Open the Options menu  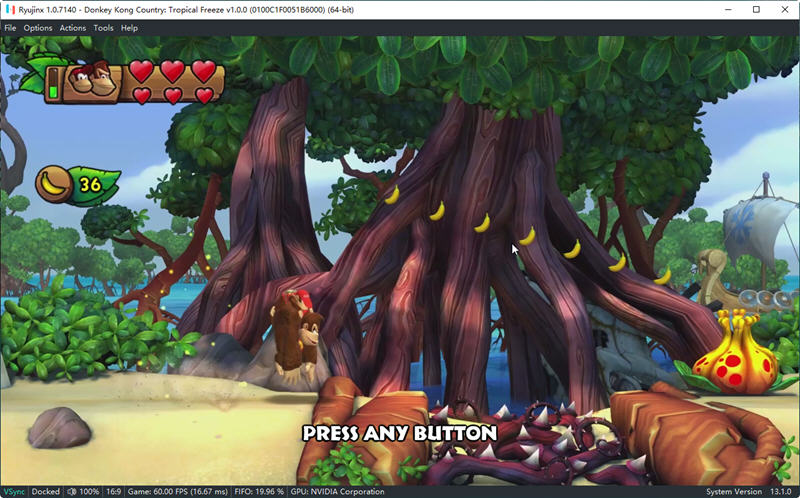(x=38, y=28)
